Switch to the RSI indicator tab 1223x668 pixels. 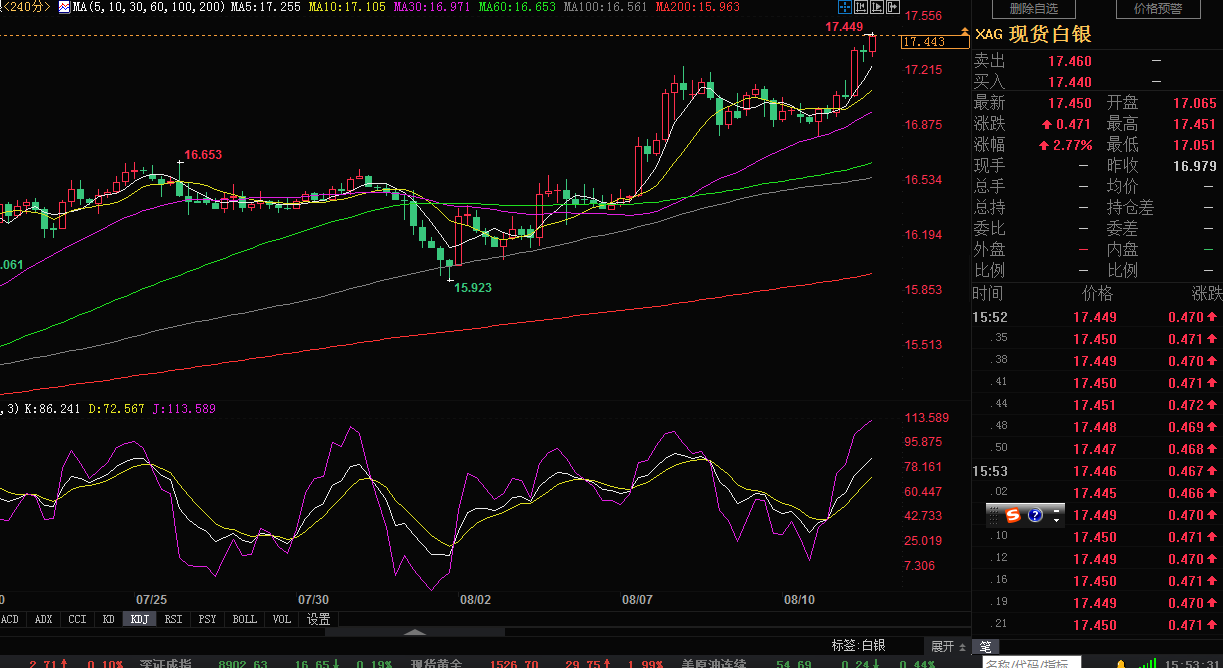pos(174,619)
